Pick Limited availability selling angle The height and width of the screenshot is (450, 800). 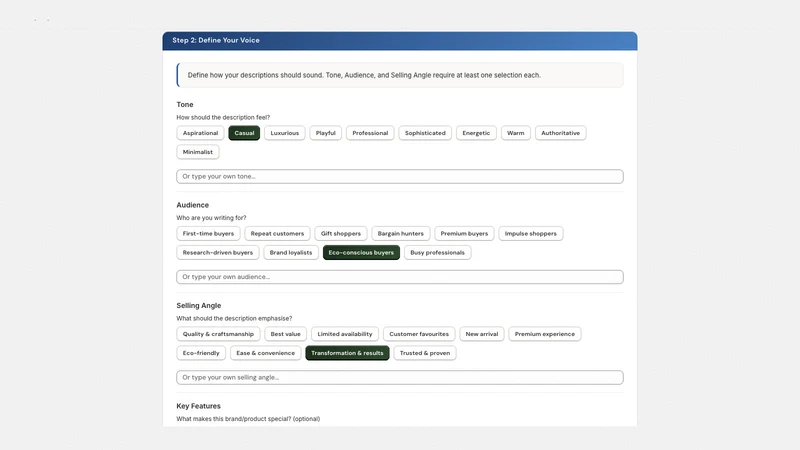[344, 334]
